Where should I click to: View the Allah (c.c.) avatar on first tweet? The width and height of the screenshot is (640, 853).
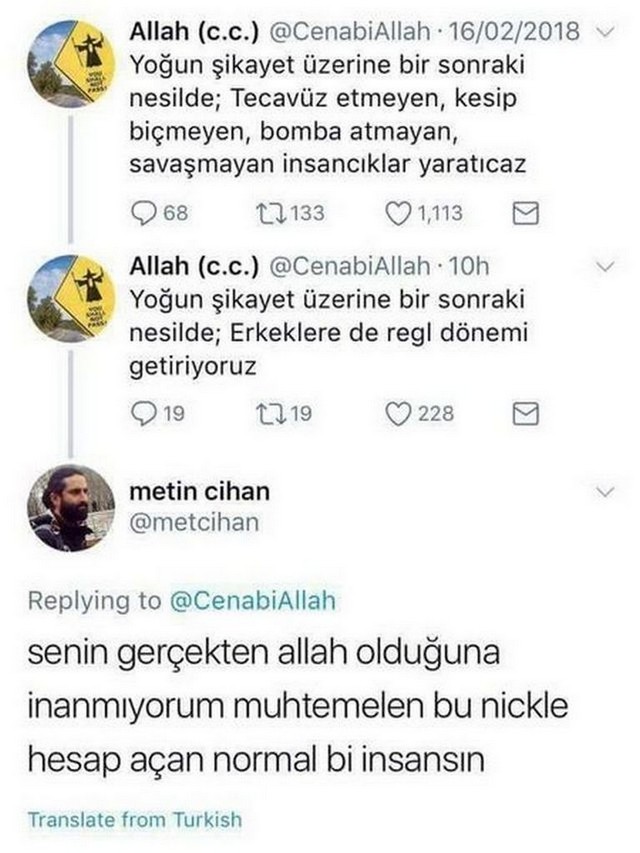pos(71,64)
